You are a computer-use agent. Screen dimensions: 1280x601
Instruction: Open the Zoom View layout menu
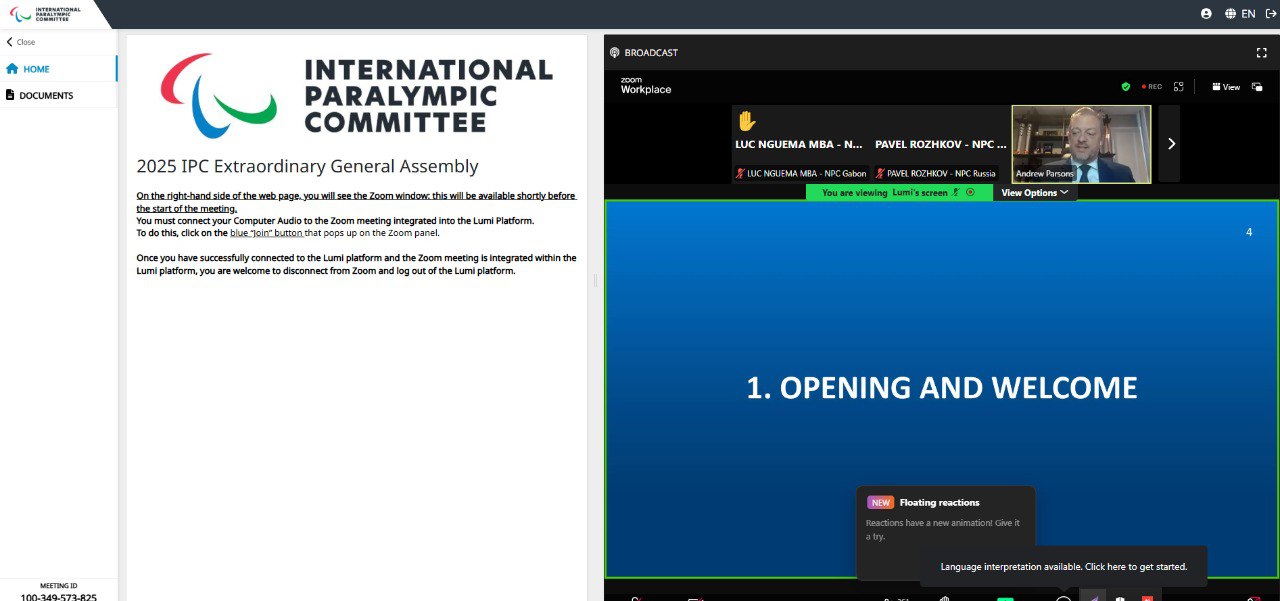(1226, 87)
